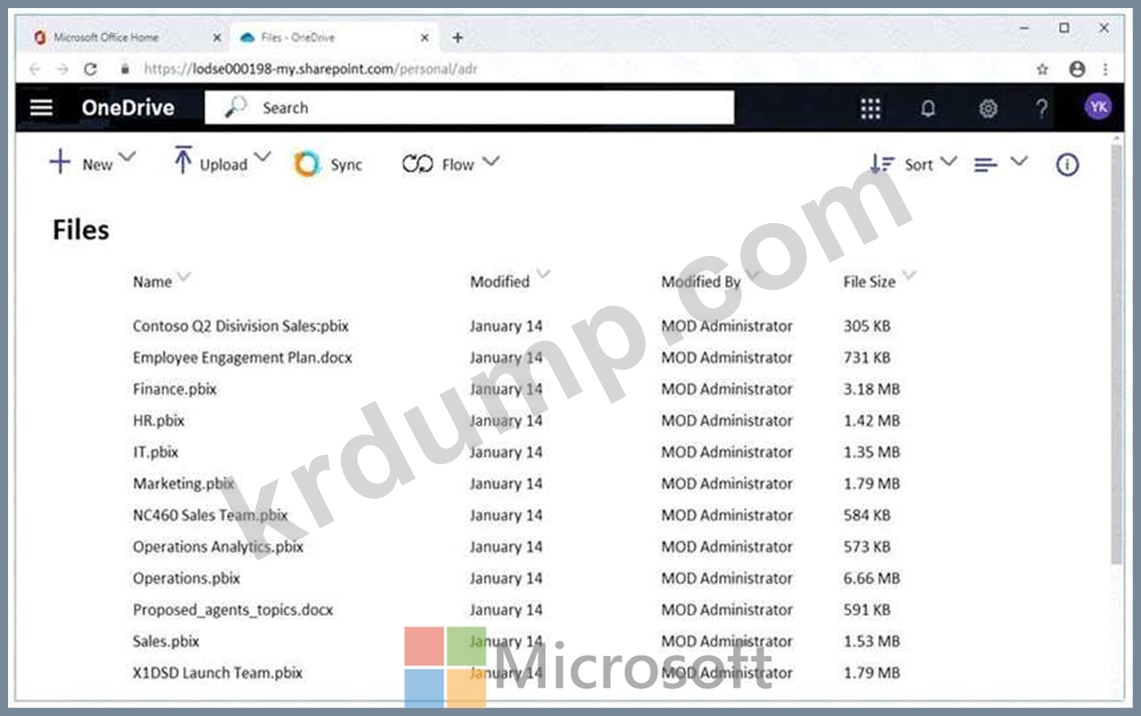The height and width of the screenshot is (716, 1141).
Task: Click January 14 in the IT.pbix row
Action: tap(506, 452)
